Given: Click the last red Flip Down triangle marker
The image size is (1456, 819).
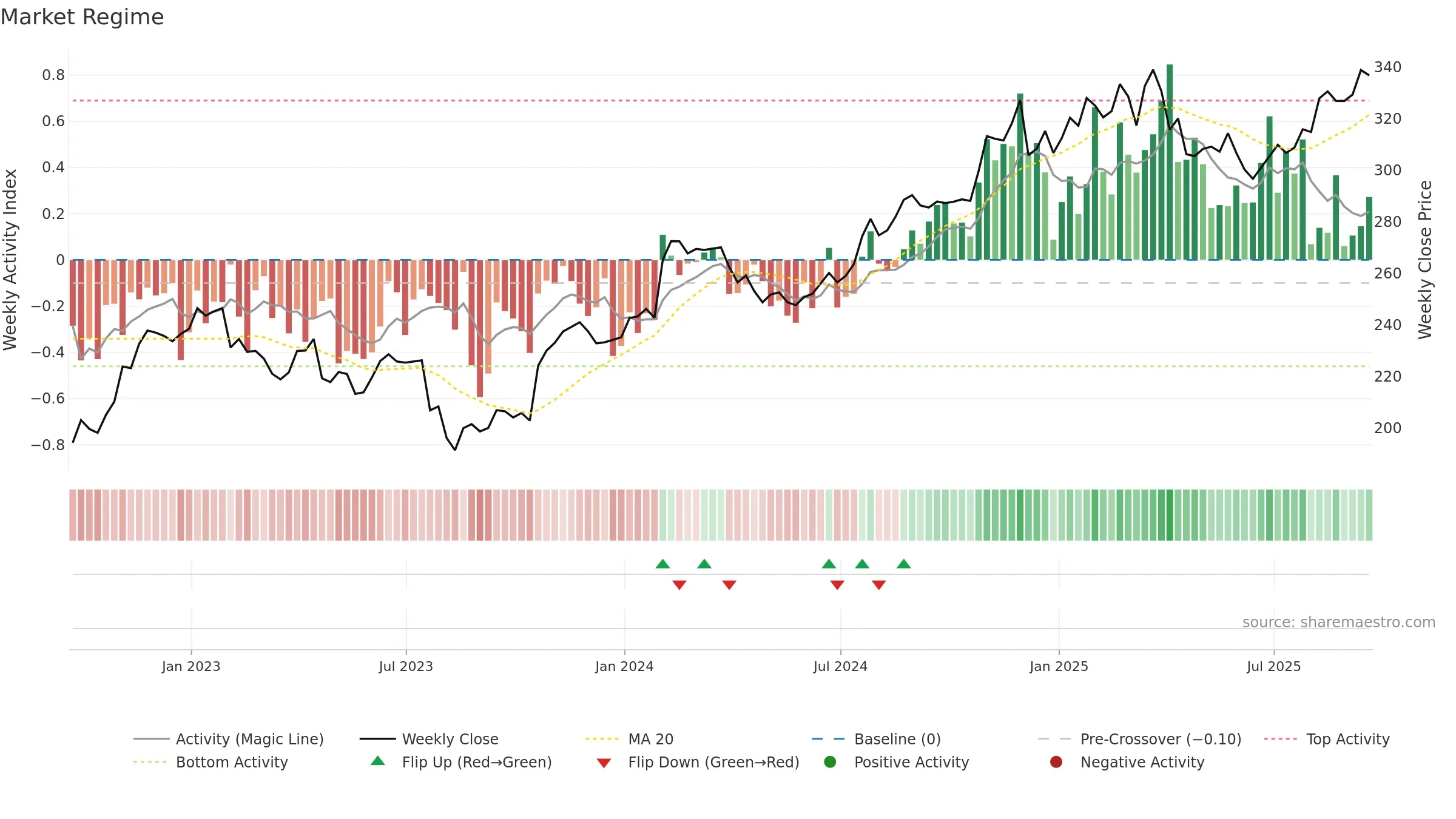Looking at the screenshot, I should tap(879, 585).
